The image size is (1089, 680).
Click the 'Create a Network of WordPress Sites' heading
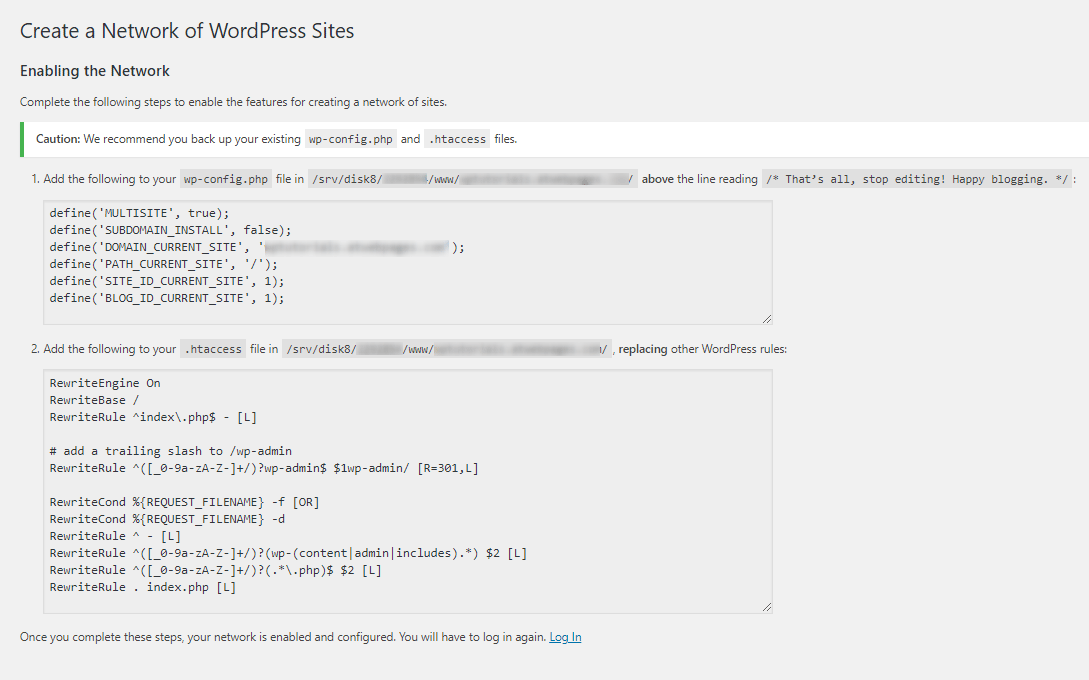click(x=187, y=31)
